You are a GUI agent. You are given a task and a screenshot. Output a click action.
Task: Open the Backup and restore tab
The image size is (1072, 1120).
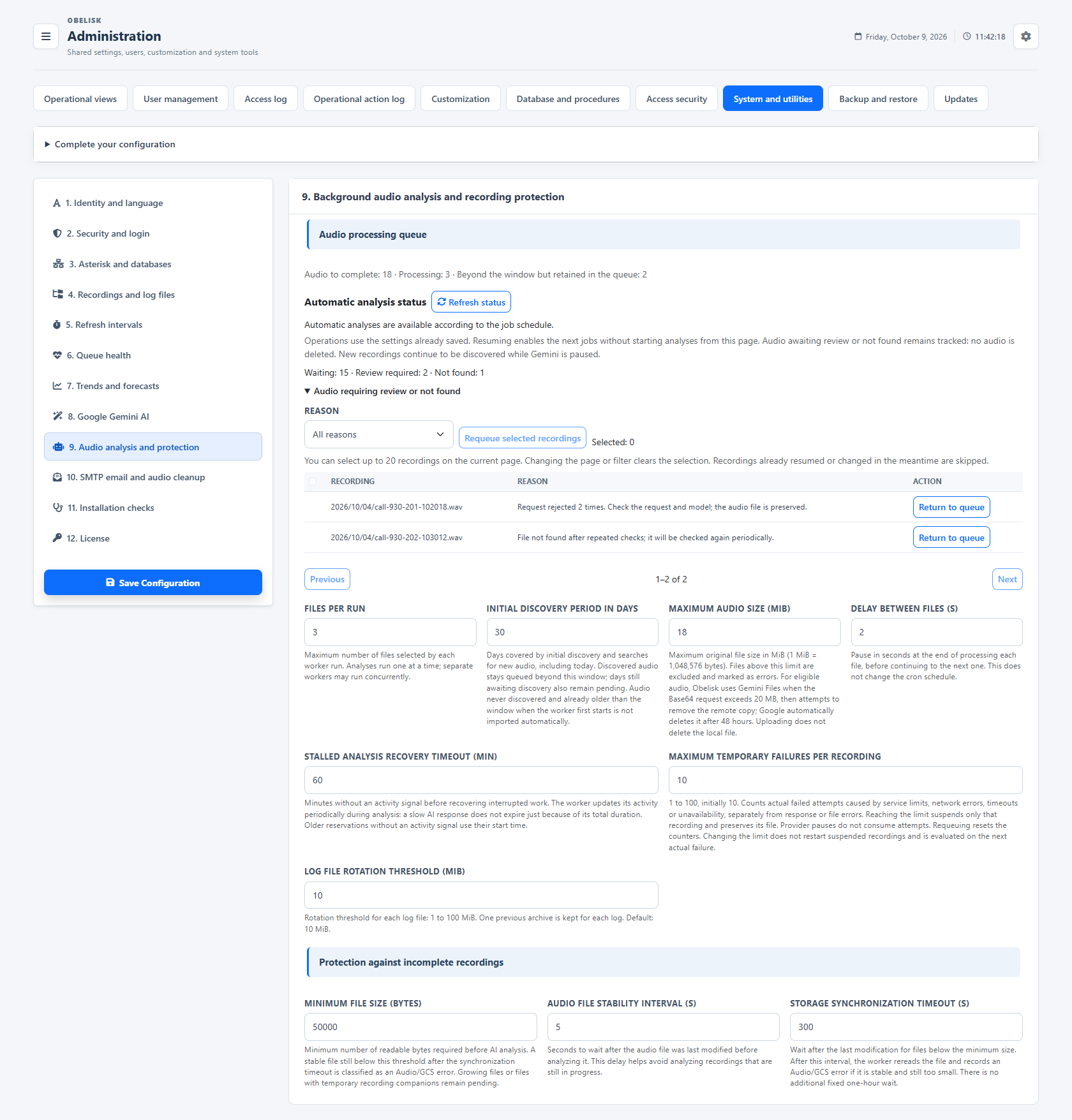pyautogui.click(x=878, y=99)
